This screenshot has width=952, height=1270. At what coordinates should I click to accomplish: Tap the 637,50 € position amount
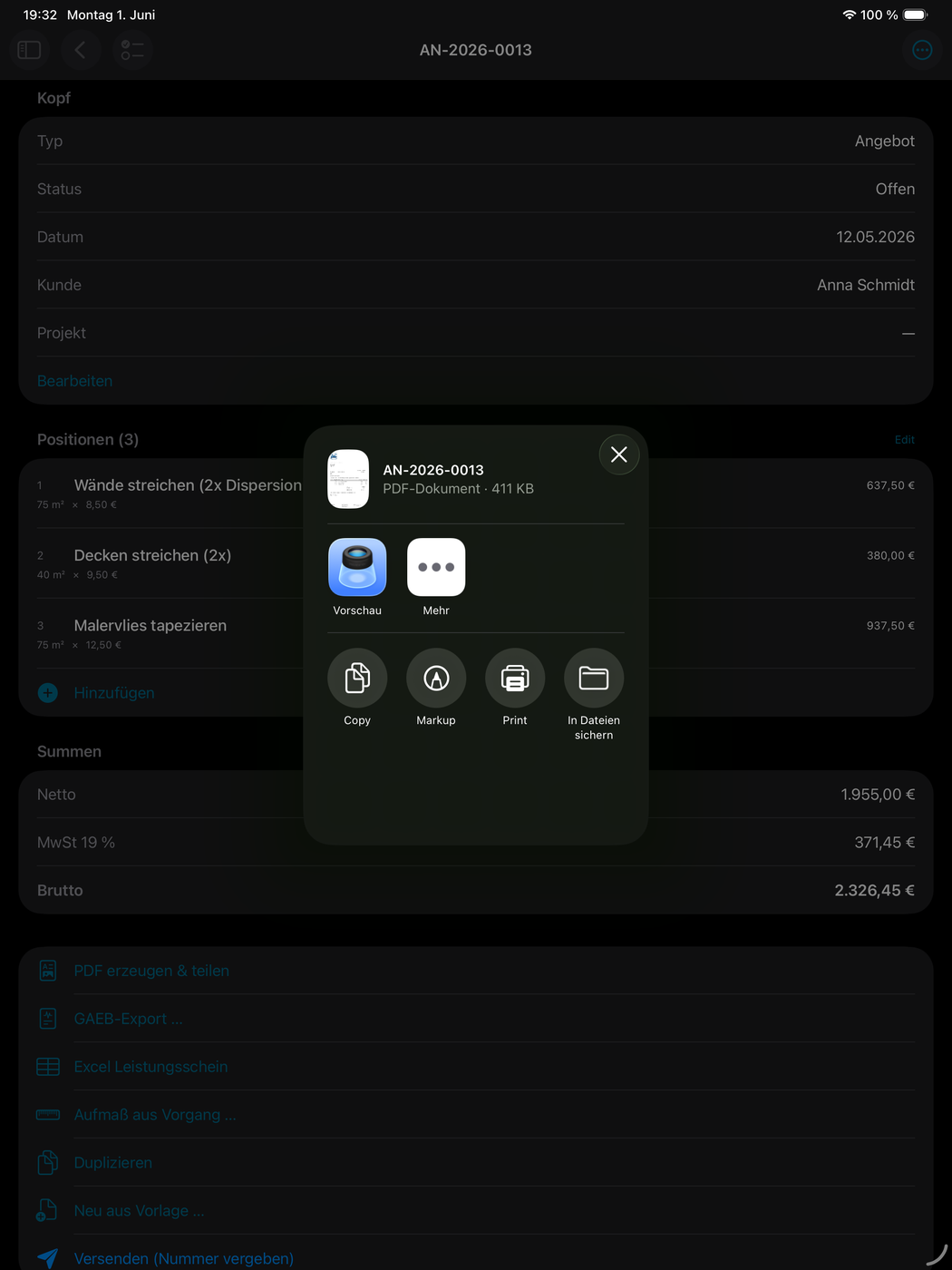click(x=890, y=485)
